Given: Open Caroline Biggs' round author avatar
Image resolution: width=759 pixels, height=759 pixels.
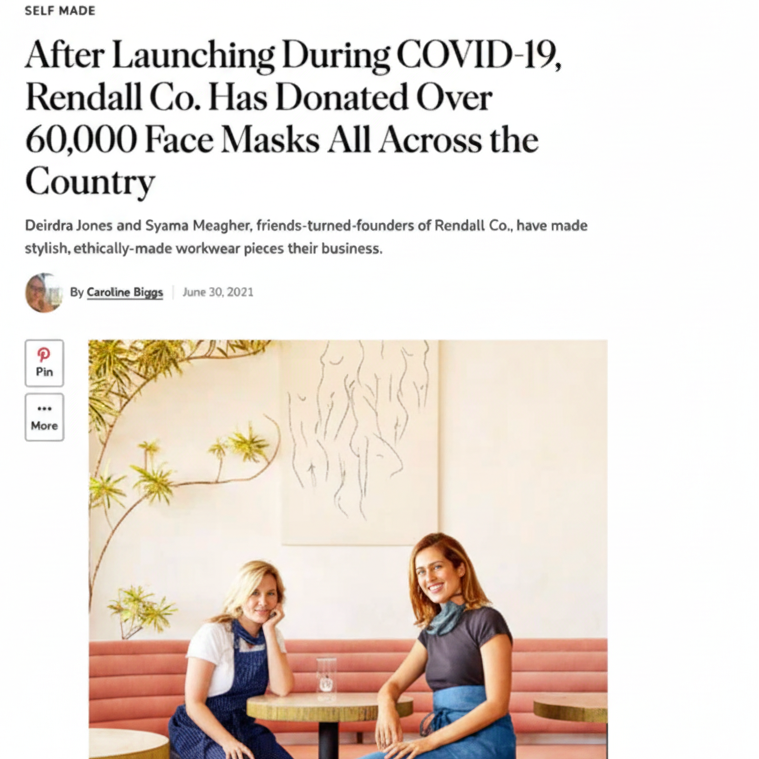Looking at the screenshot, I should coord(44,292).
